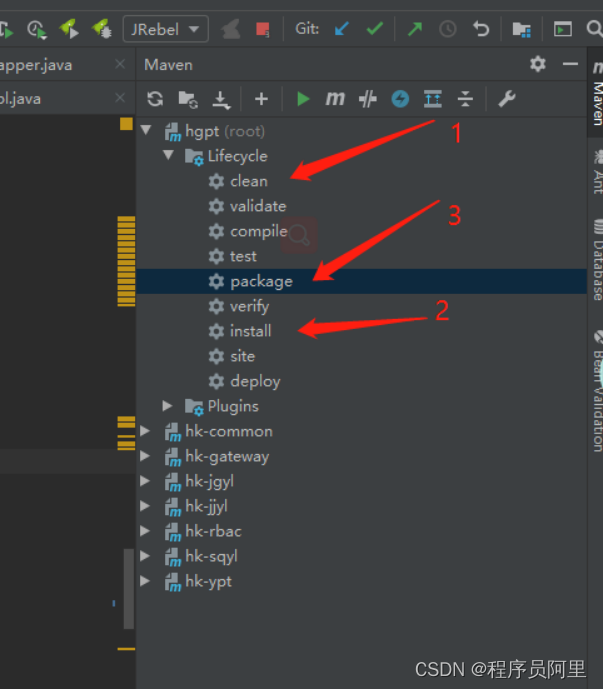This screenshot has height=689, width=603.
Task: Click Show Dependencies diagram icon
Action: tap(432, 99)
